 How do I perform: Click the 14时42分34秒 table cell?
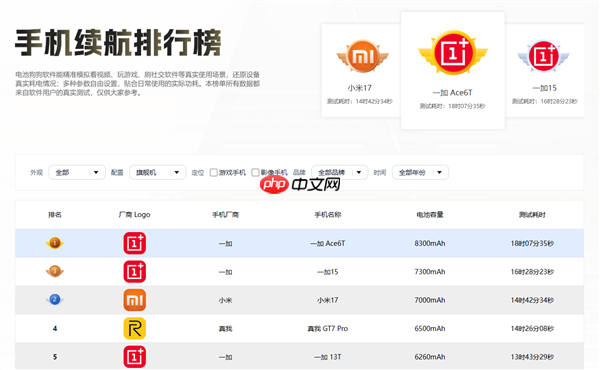click(x=532, y=300)
